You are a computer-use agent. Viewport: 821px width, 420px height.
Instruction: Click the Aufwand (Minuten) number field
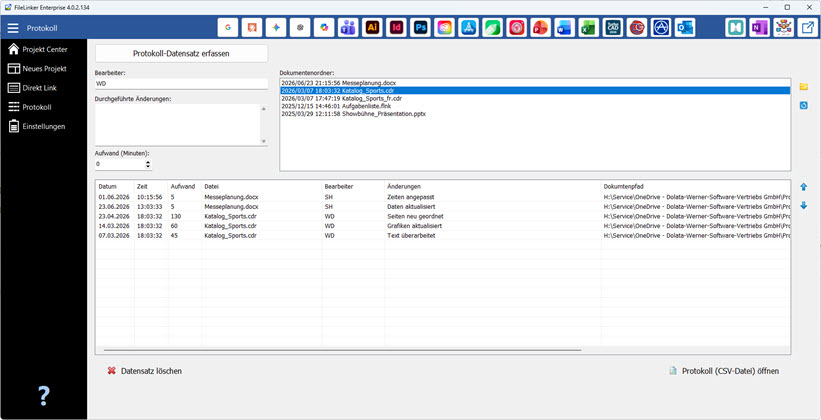(120, 164)
